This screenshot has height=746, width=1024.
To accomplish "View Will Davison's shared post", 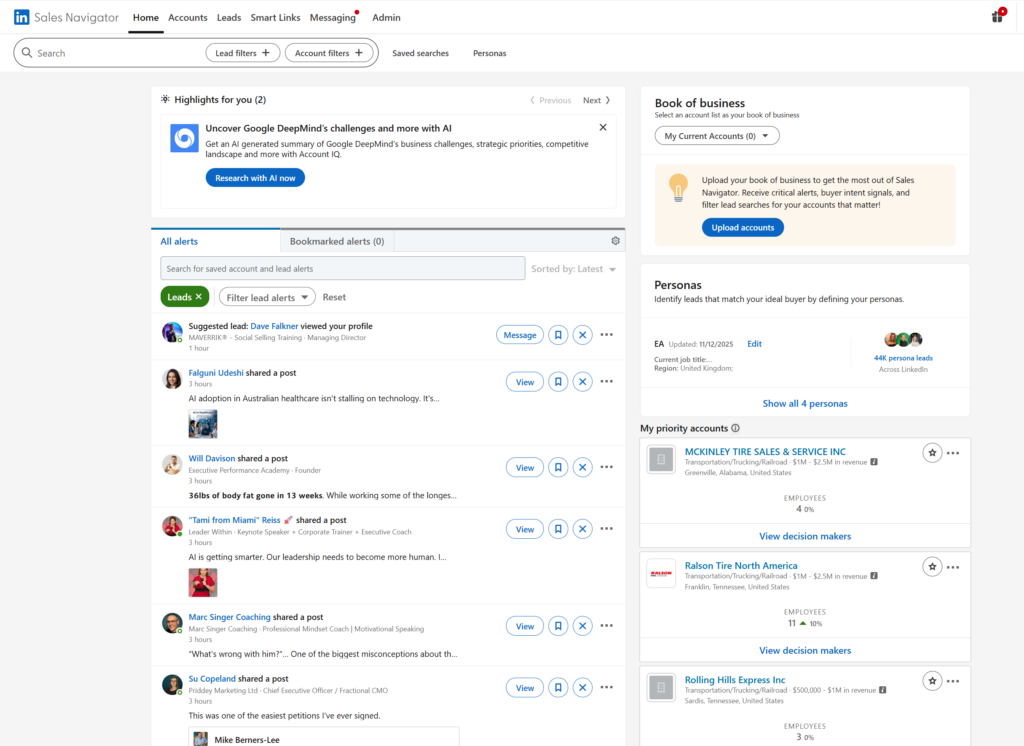I will (525, 467).
